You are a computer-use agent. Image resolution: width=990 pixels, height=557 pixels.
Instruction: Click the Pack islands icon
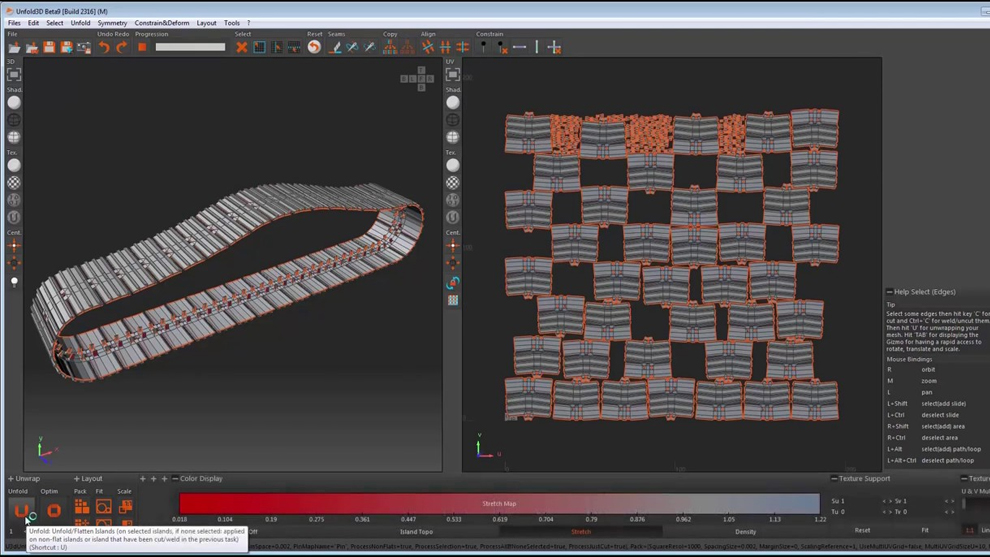(81, 506)
